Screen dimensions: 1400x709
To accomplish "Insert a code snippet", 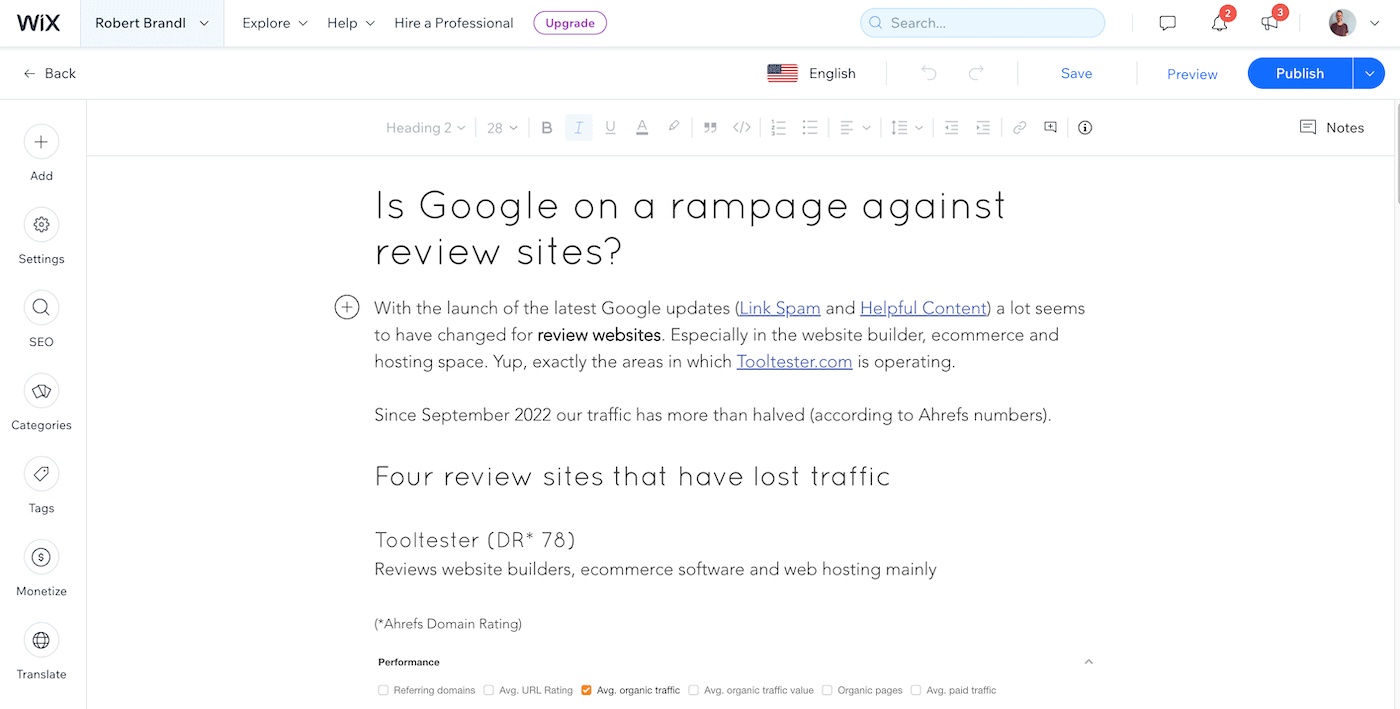I will click(x=742, y=128).
